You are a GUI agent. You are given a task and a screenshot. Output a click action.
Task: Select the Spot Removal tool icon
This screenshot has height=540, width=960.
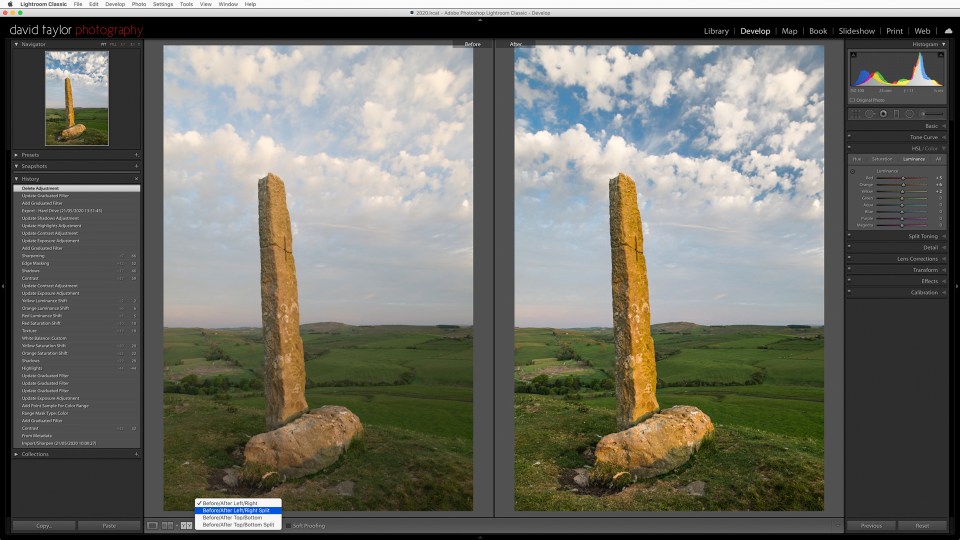(x=869, y=114)
